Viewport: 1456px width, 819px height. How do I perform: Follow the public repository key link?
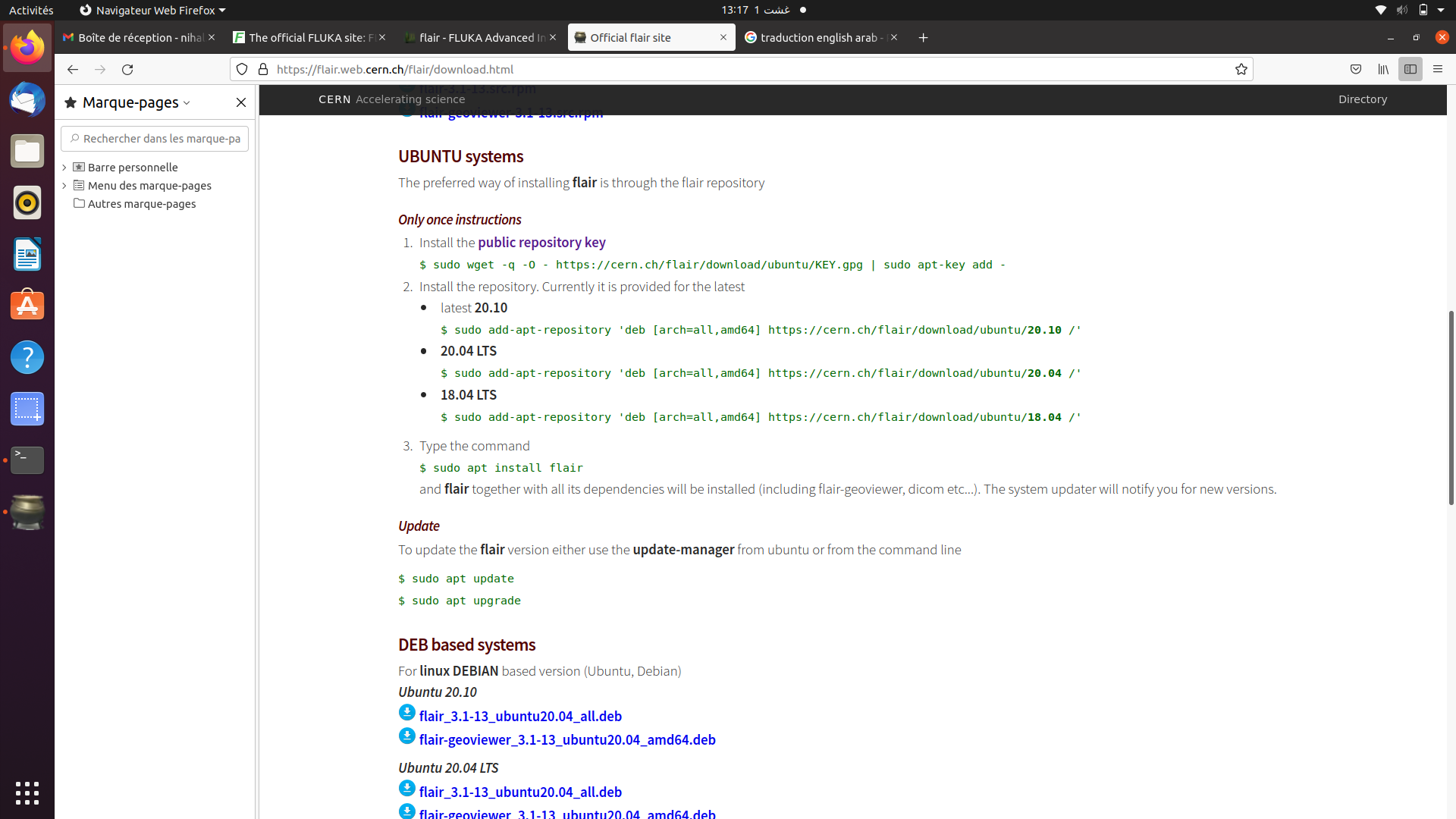click(541, 243)
